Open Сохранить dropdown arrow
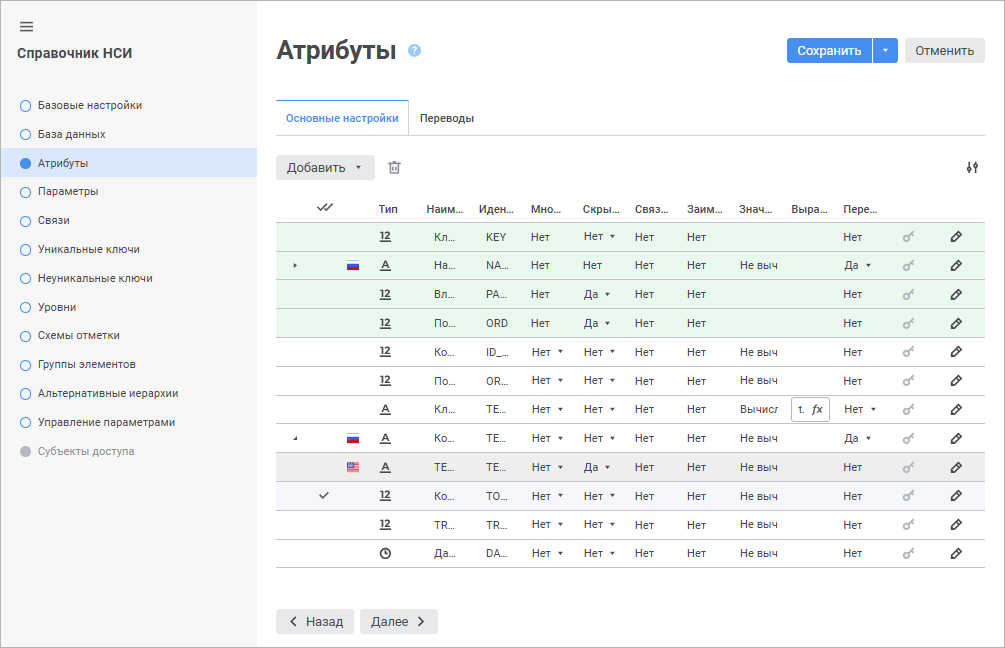 [x=885, y=51]
